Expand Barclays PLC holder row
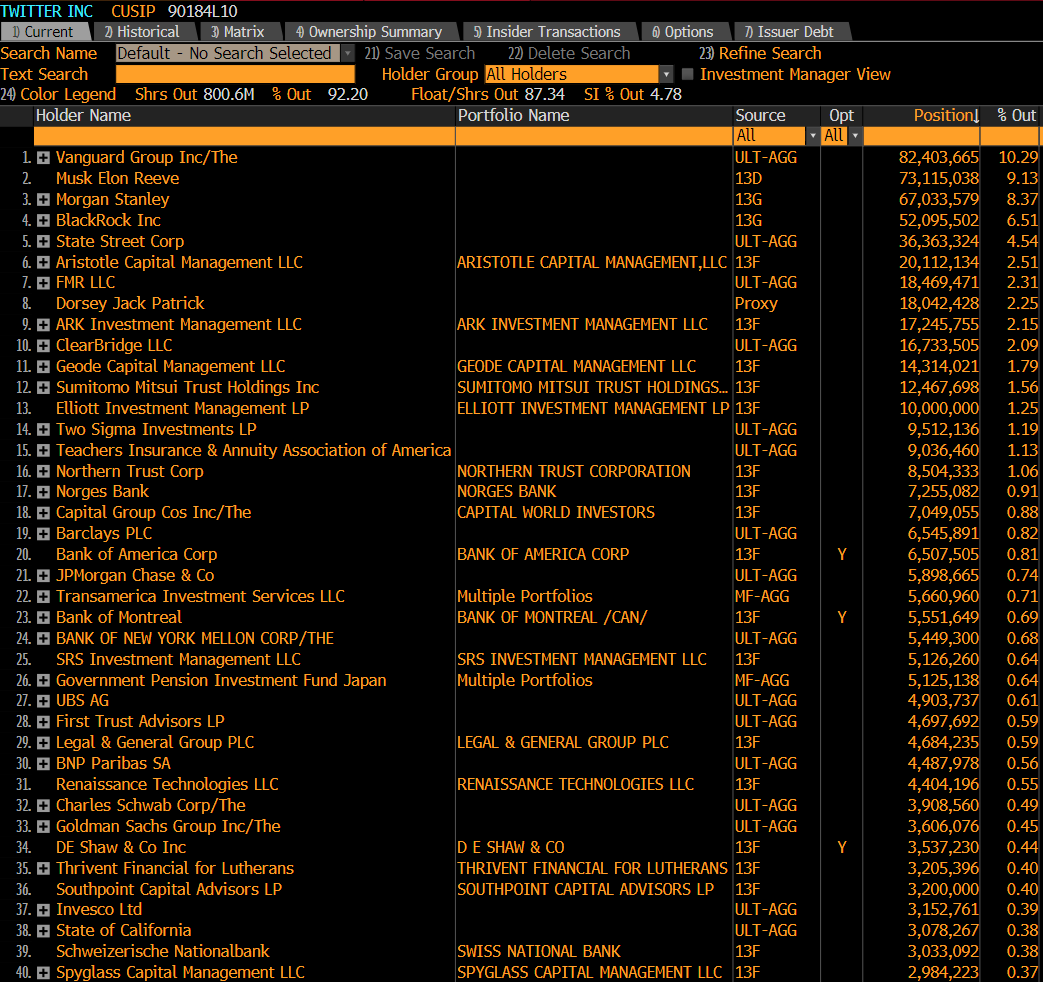This screenshot has width=1043, height=982. [x=43, y=534]
